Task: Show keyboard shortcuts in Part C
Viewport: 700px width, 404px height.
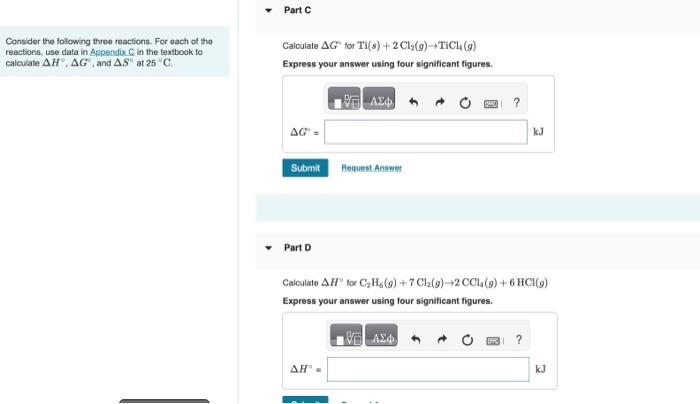Action: coord(491,104)
